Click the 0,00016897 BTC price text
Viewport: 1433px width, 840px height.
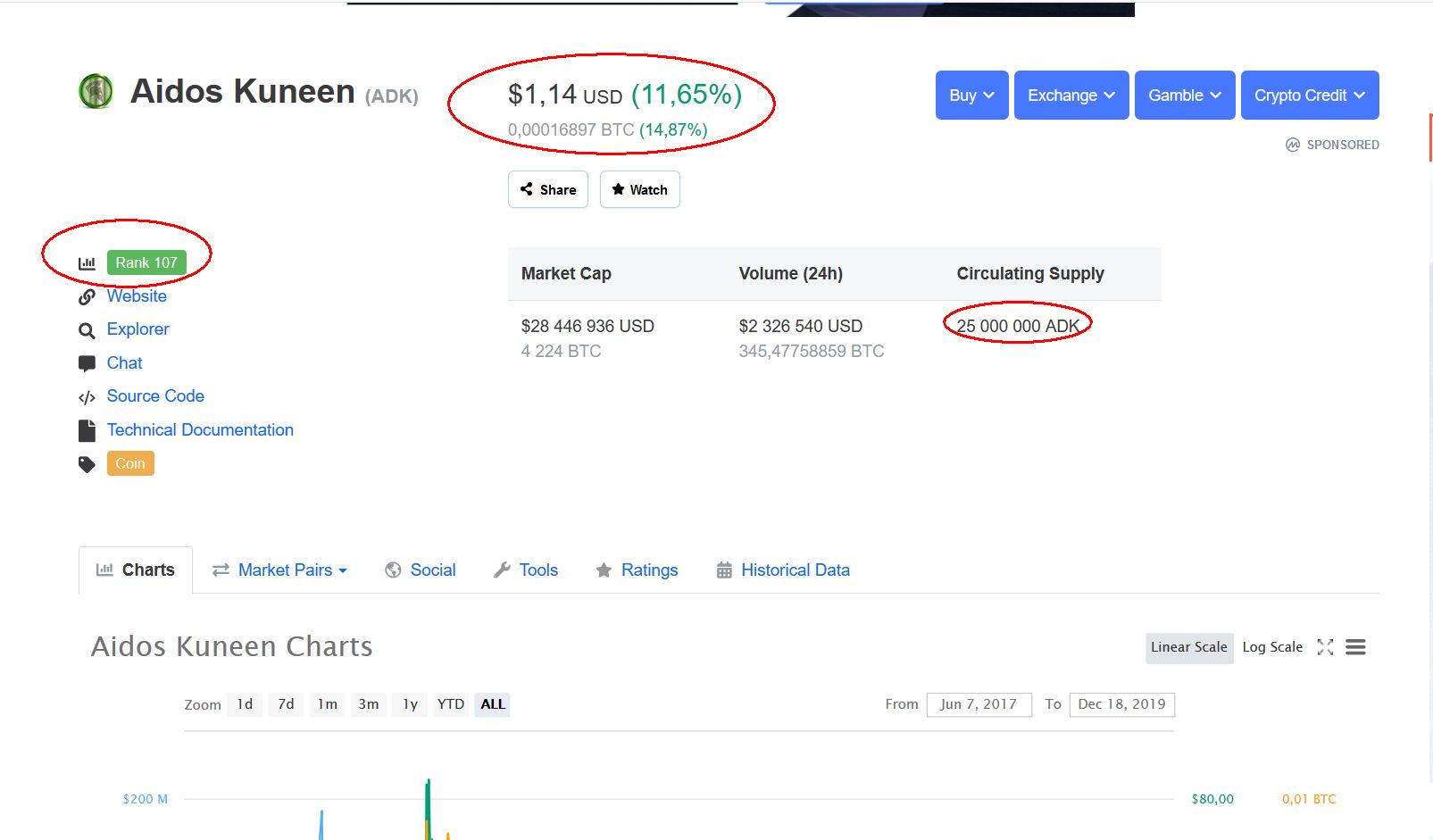point(571,129)
